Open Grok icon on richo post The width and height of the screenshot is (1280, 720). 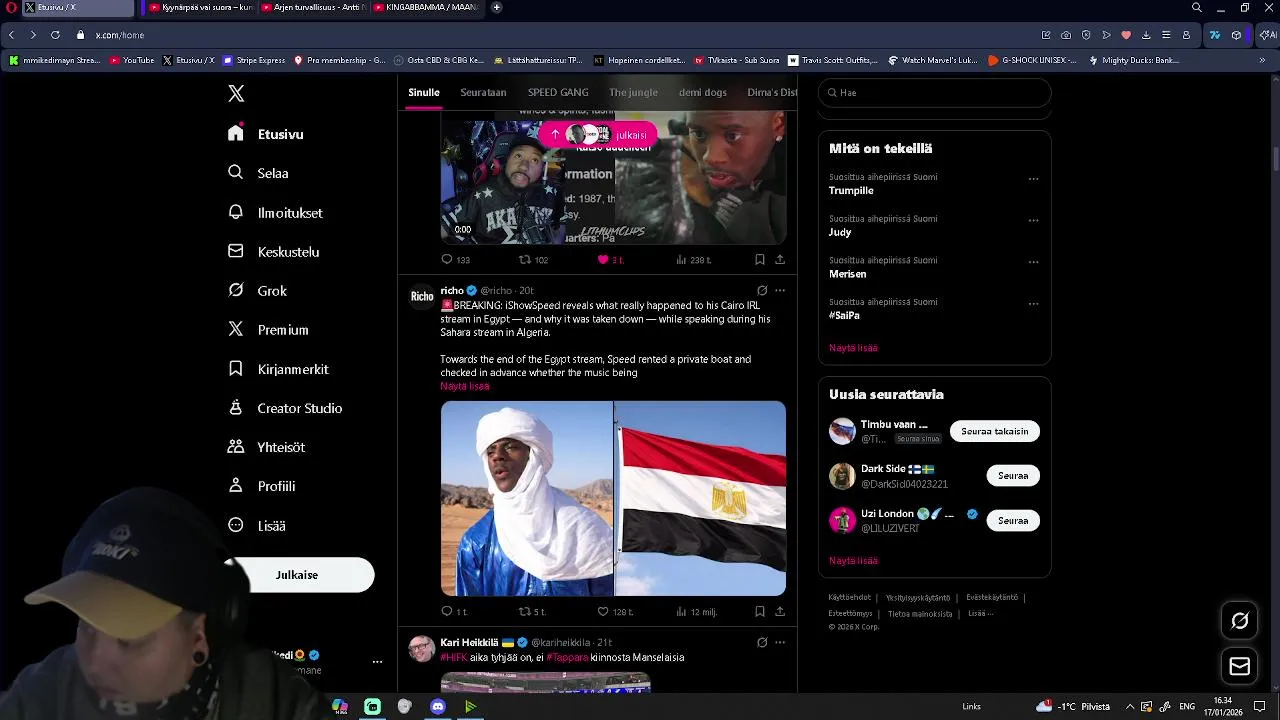coord(762,290)
